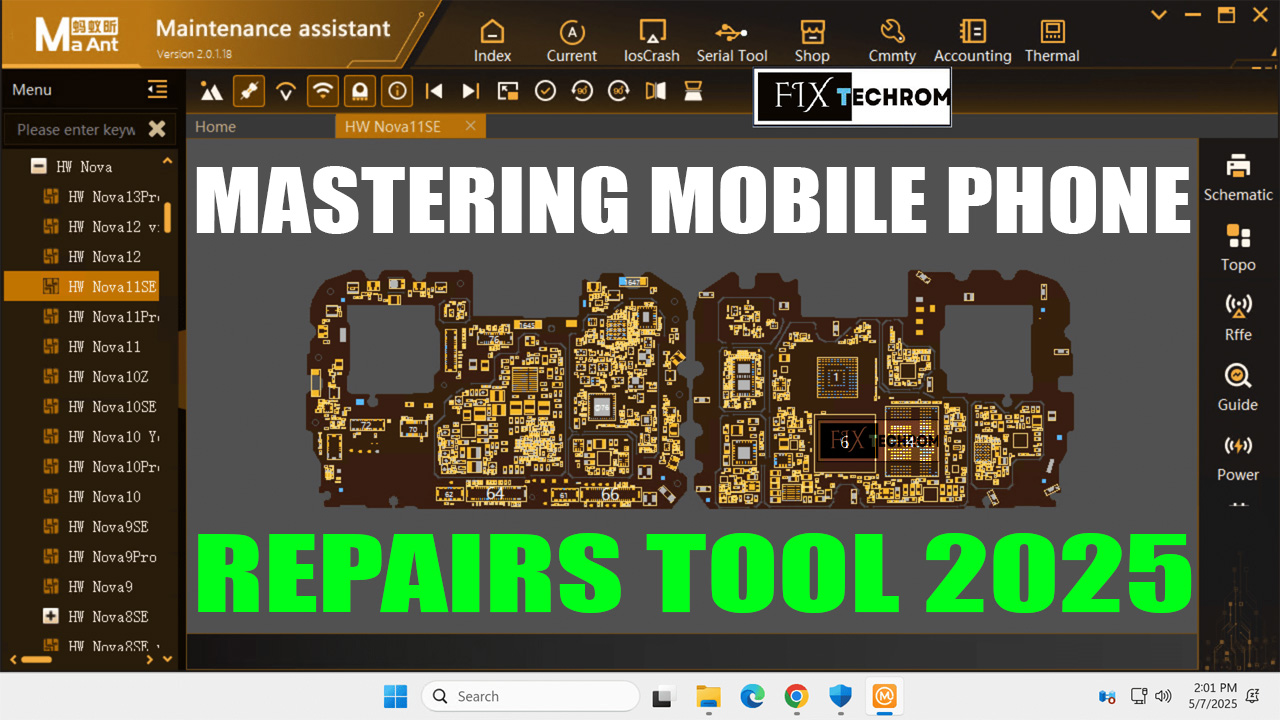Select HW Nova13Pro in the tree

click(102, 196)
